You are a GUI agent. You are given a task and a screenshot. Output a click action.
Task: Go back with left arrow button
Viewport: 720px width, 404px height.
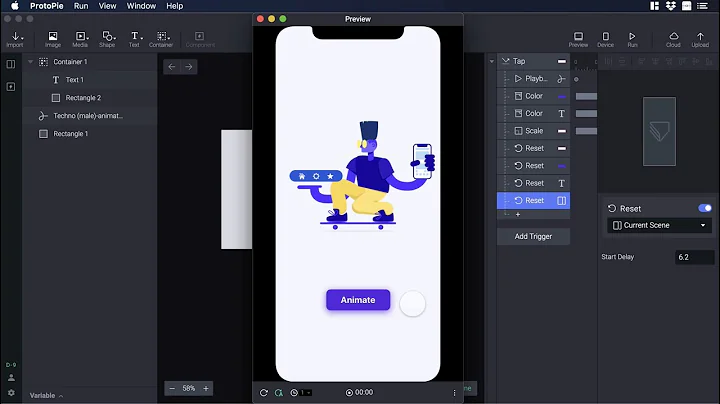pos(172,67)
